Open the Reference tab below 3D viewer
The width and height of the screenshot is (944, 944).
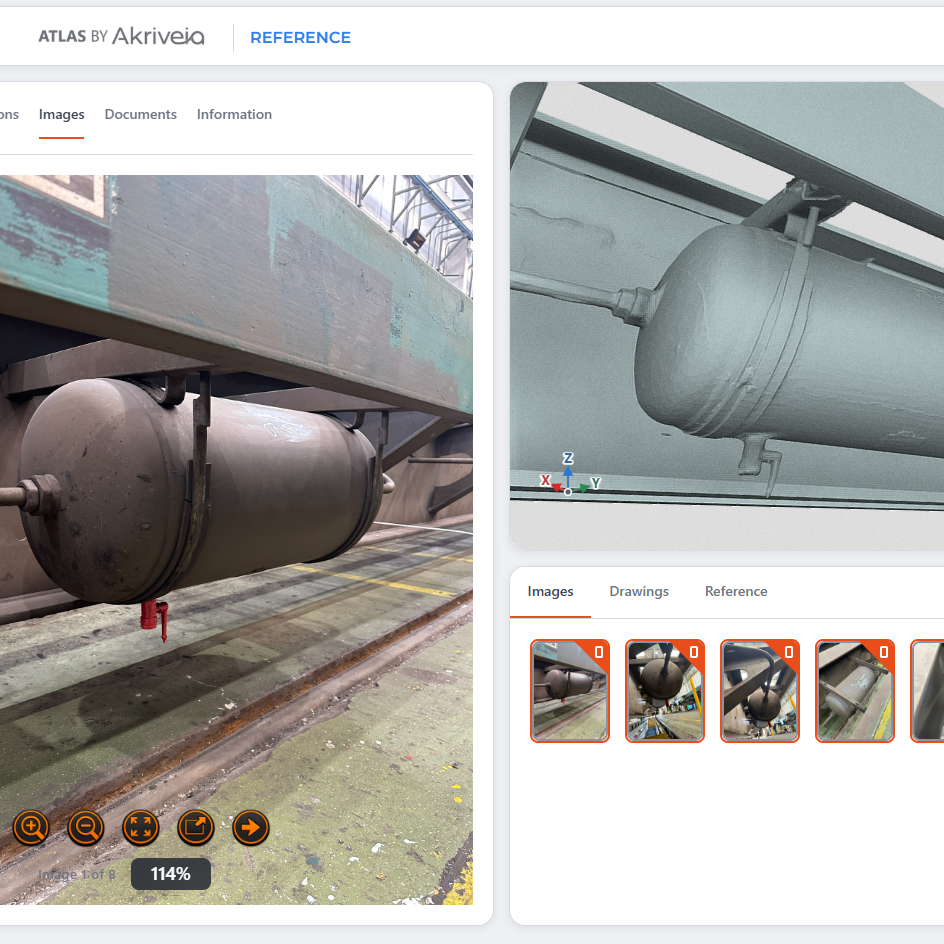pyautogui.click(x=736, y=591)
